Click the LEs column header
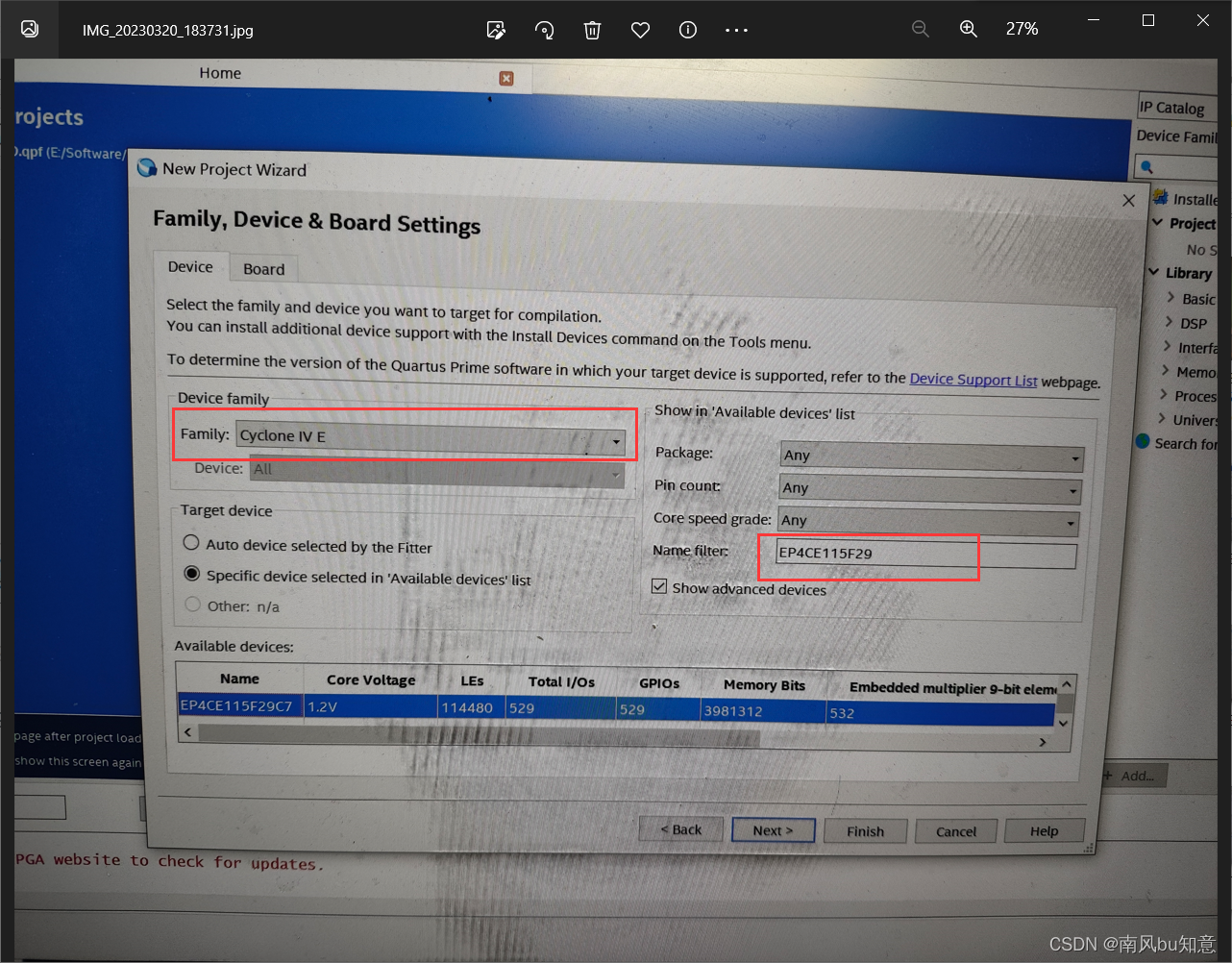The height and width of the screenshot is (963, 1232). pyautogui.click(x=472, y=680)
